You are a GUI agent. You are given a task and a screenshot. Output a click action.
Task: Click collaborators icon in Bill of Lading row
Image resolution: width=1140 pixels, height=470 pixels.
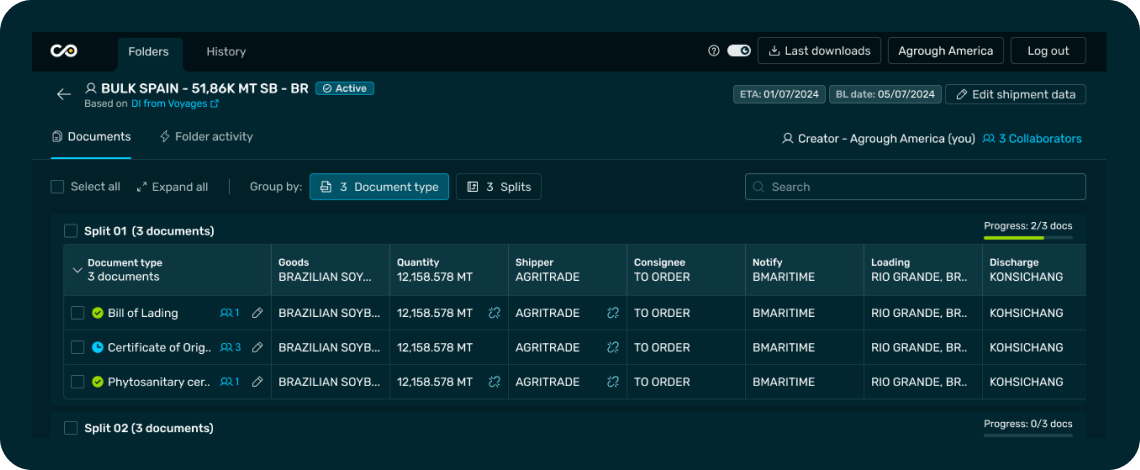229,313
